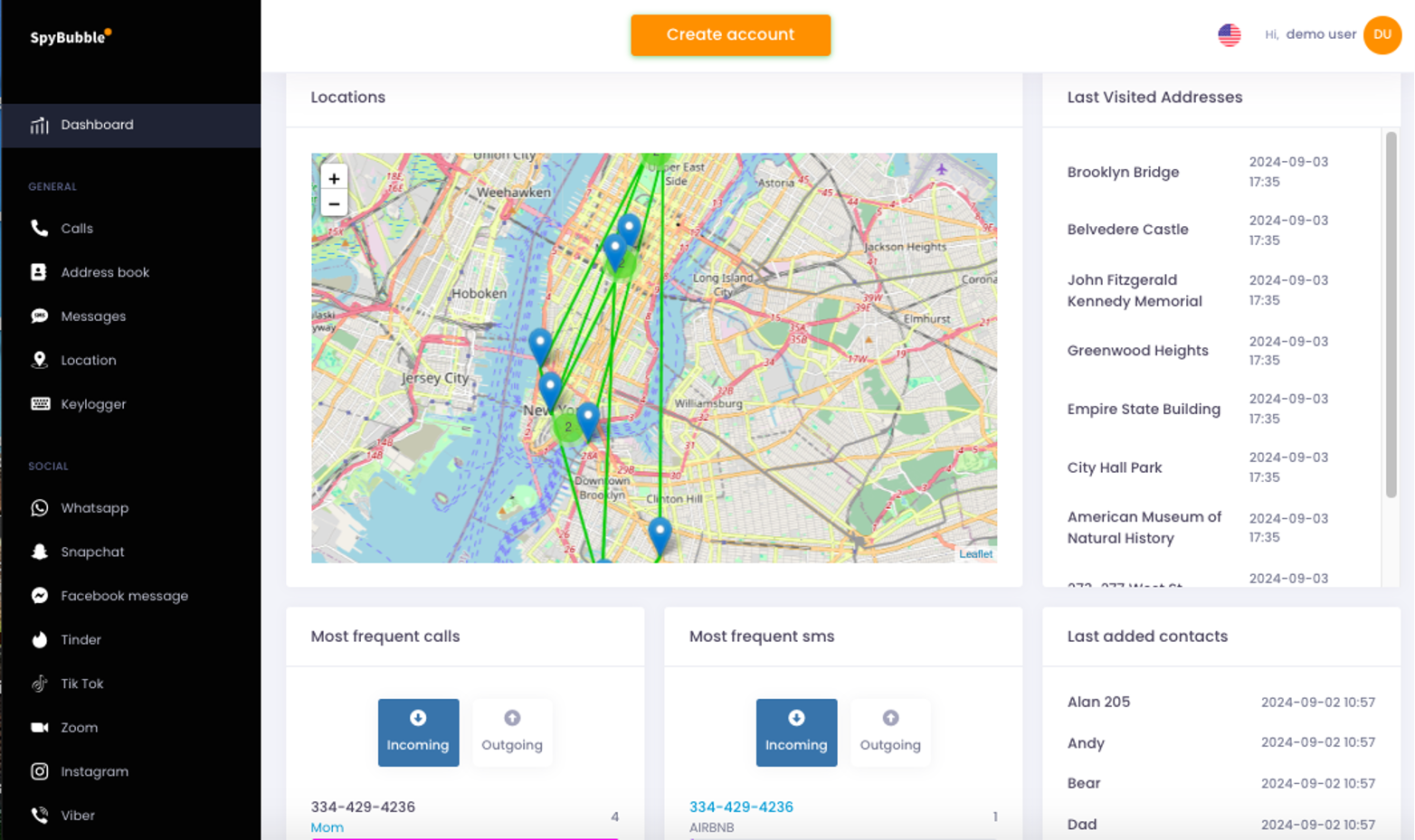Click the Brooklyn Bridge address

(1123, 172)
